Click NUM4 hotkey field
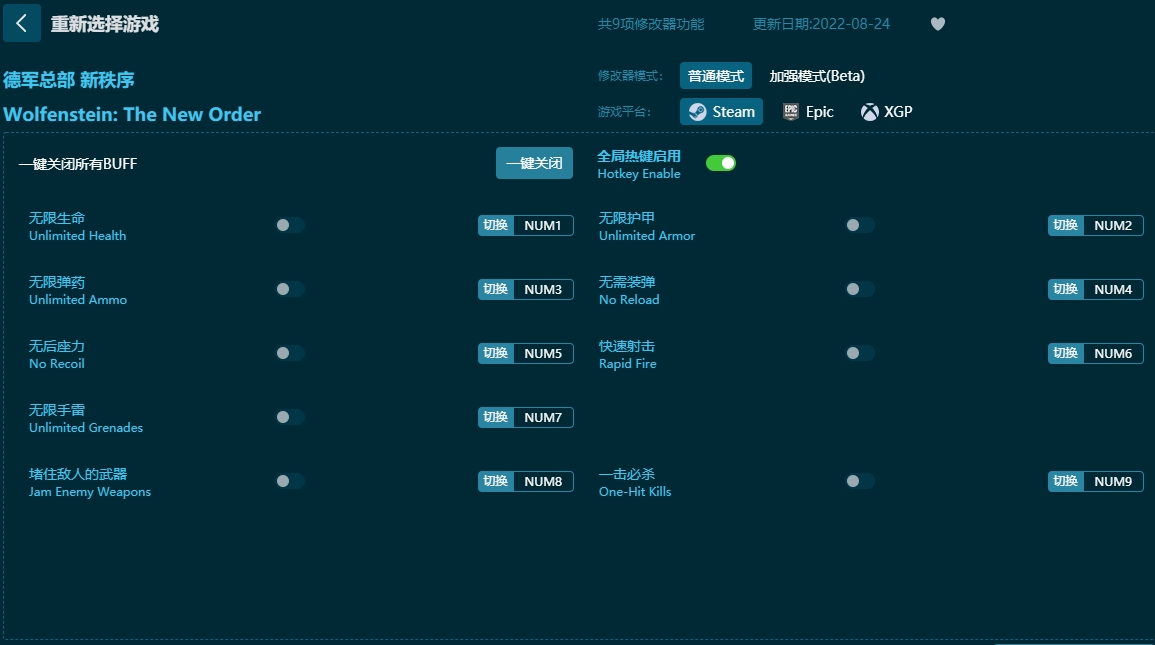 [x=1114, y=289]
